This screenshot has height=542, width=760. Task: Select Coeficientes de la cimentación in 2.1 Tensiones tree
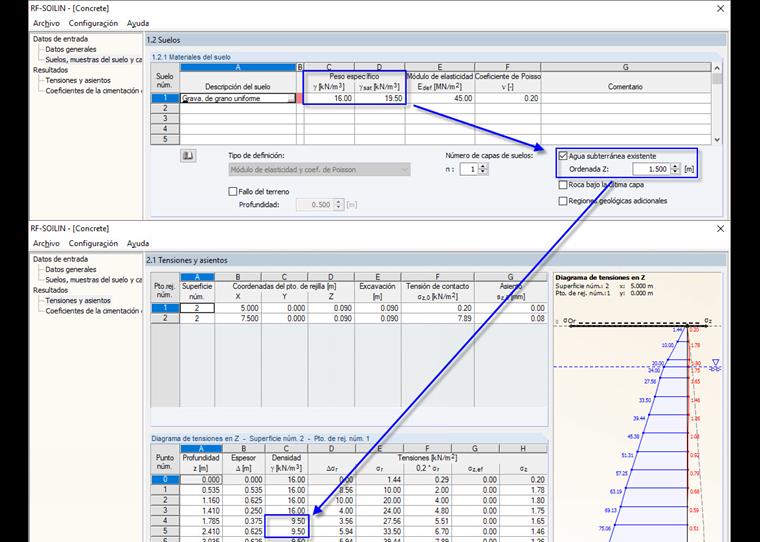(x=94, y=311)
